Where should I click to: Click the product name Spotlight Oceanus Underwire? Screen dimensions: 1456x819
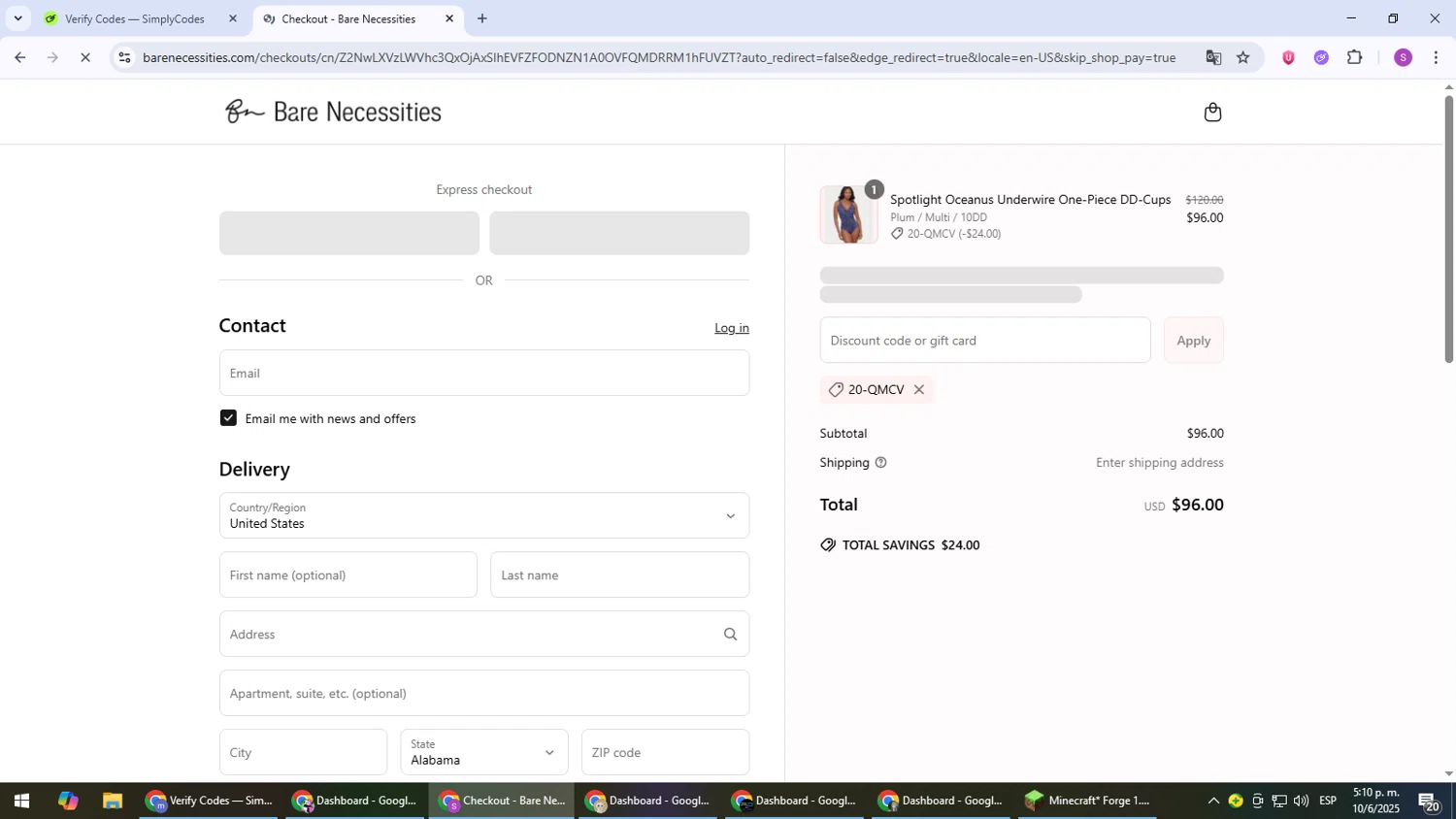point(1030,200)
